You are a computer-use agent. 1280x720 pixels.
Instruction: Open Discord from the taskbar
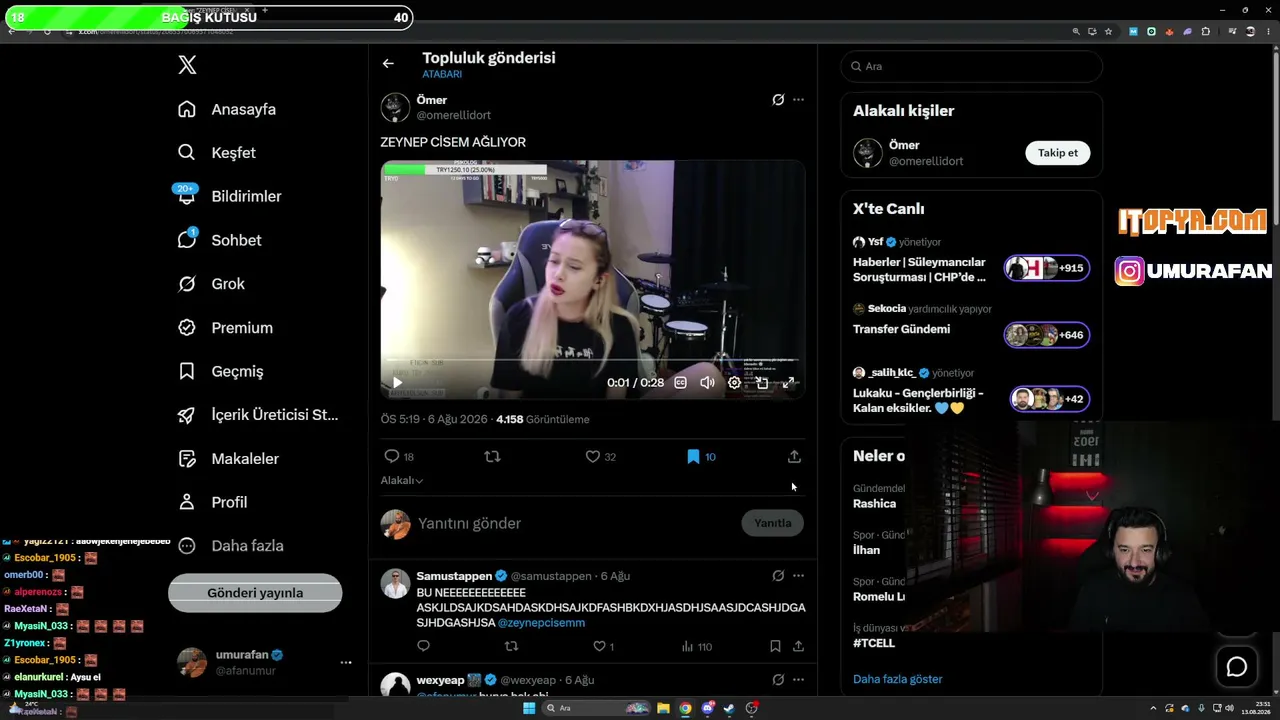(707, 708)
